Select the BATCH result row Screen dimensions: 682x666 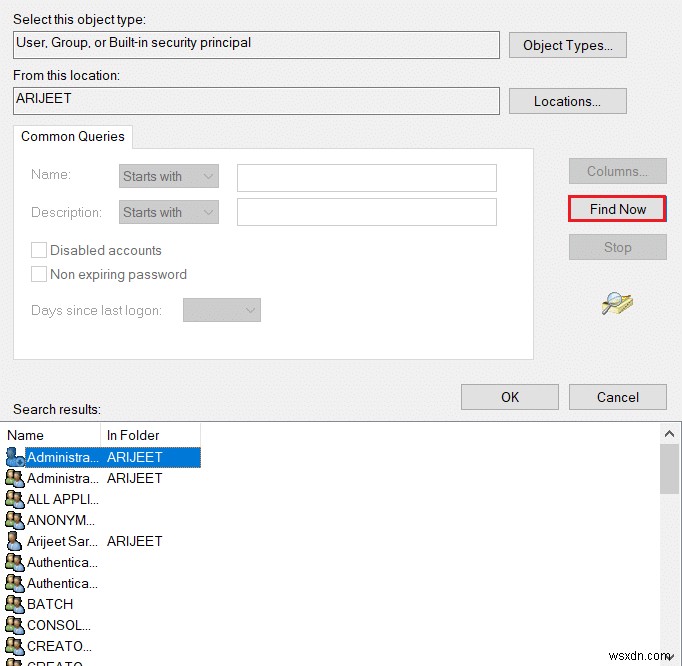103,604
